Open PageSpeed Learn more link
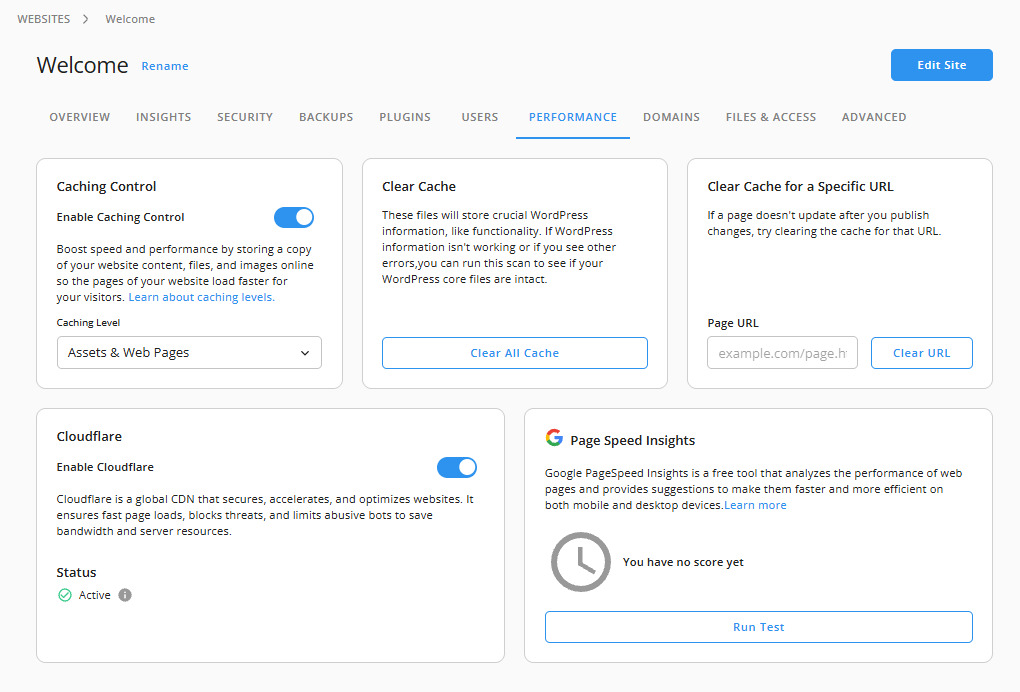This screenshot has height=692, width=1020. coord(755,505)
